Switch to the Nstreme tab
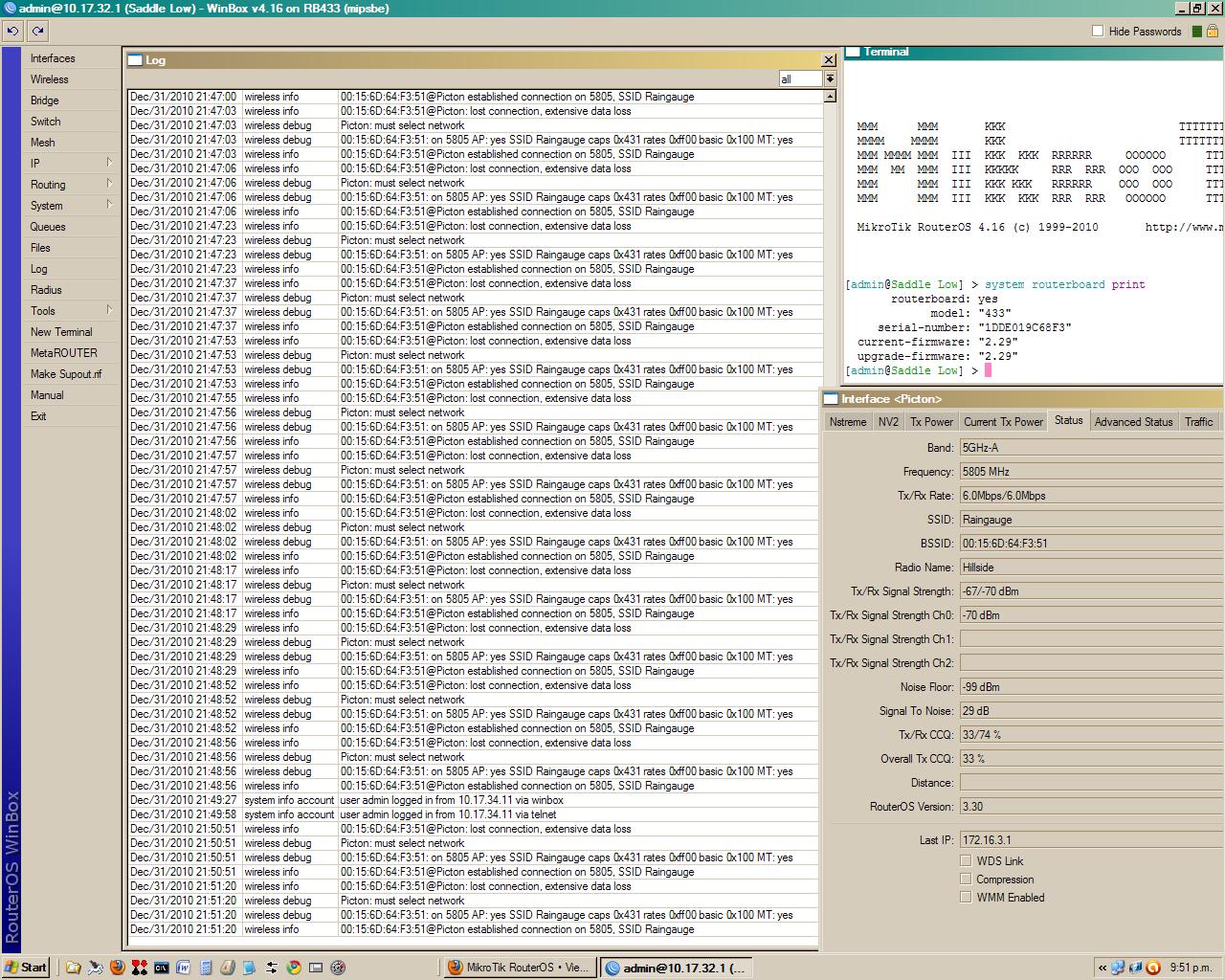1225x980 pixels. 848,422
